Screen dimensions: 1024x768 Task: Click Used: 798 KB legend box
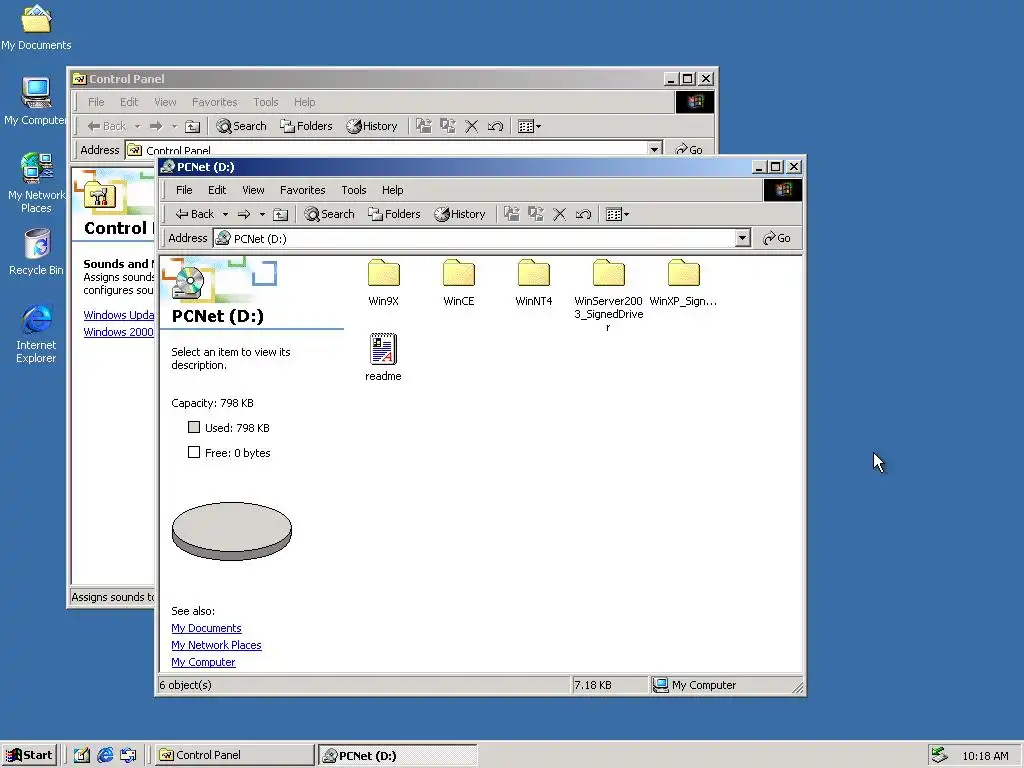click(x=194, y=427)
